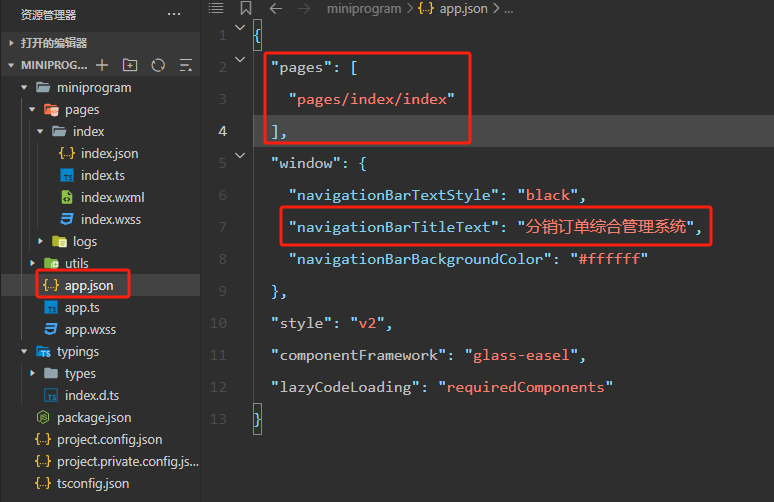Viewport: 774px width, 502px height.
Task: Click the index.wxss style file icon
Action: (x=67, y=219)
